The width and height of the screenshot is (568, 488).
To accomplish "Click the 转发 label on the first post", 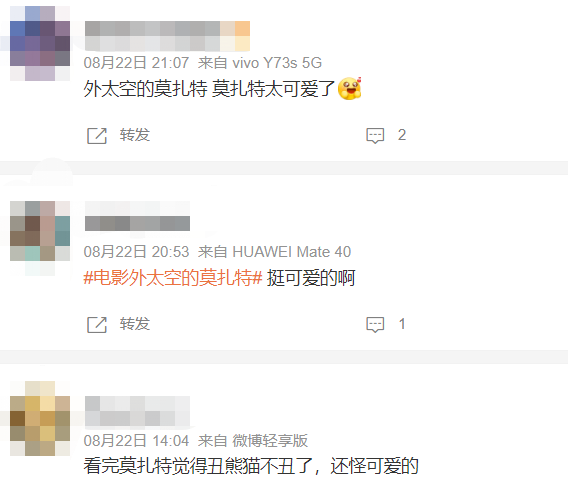I will coord(135,135).
